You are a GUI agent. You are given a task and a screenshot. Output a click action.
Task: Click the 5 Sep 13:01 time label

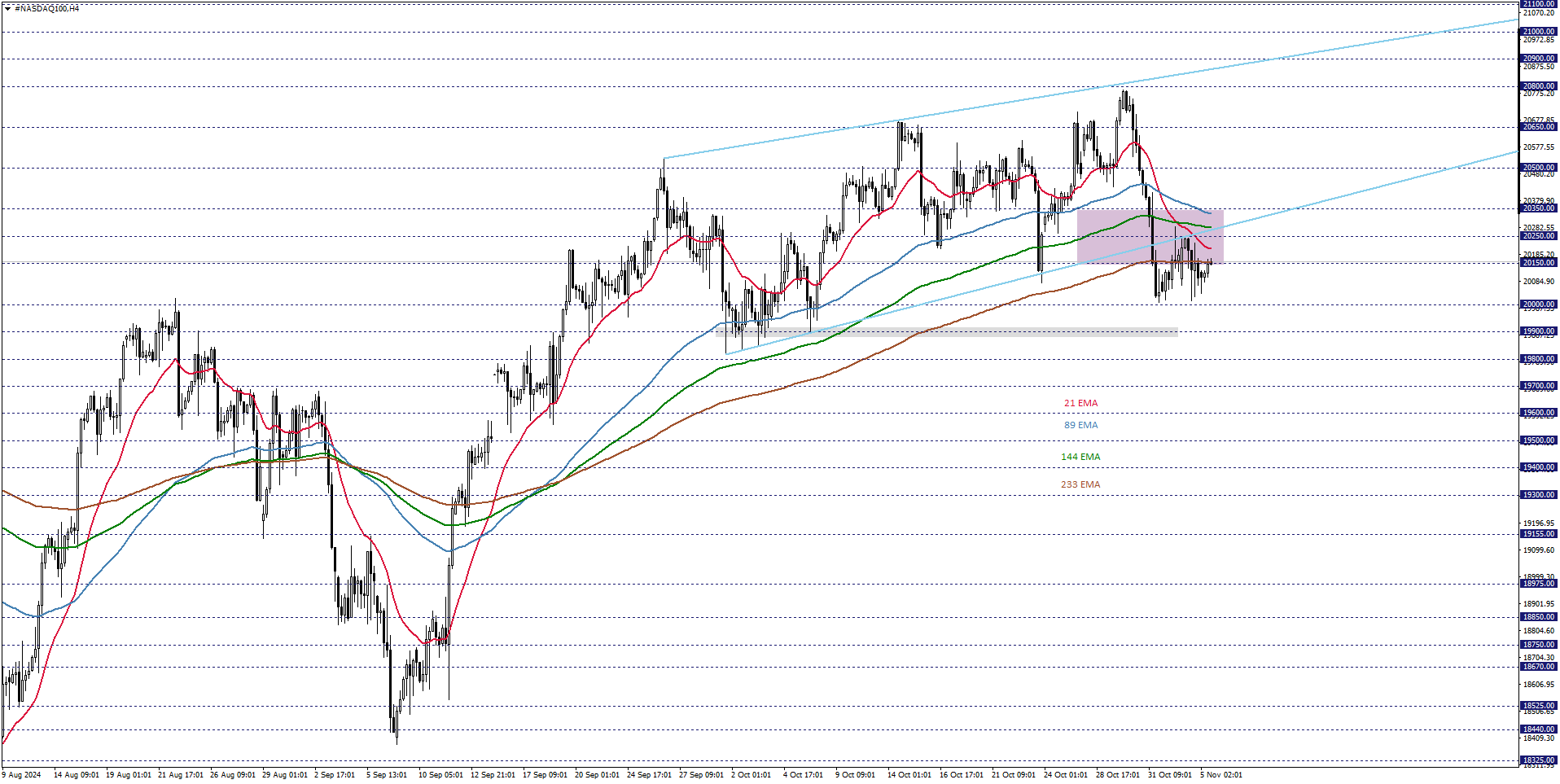(387, 775)
